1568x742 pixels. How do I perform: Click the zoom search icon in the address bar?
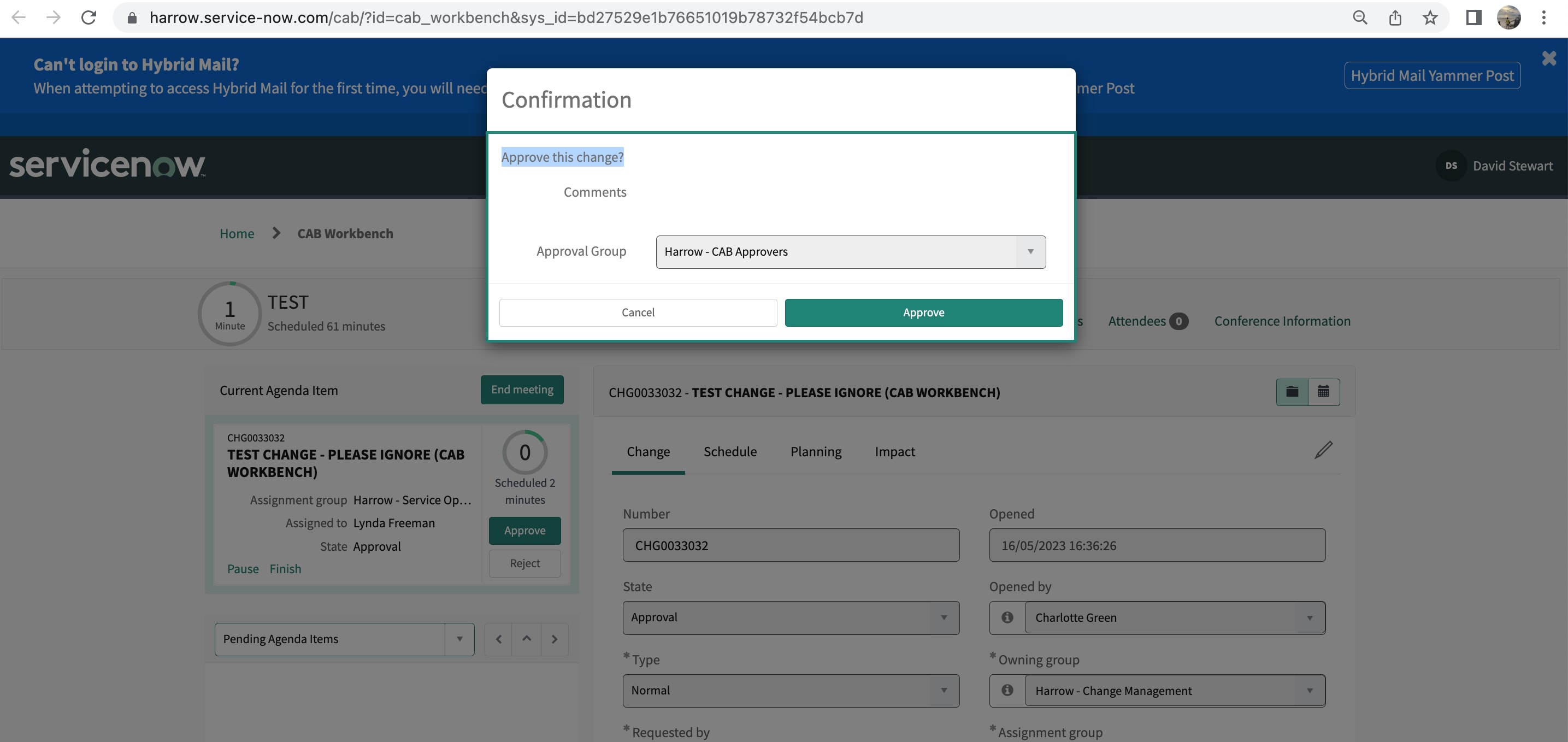pyautogui.click(x=1359, y=17)
